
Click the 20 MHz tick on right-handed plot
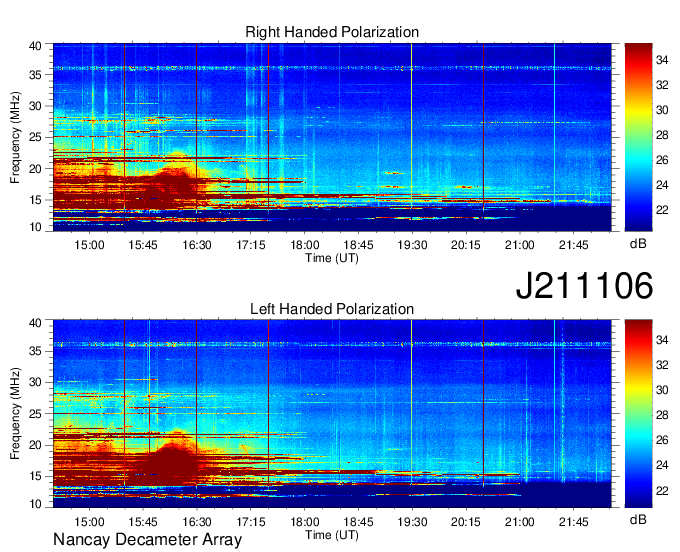coord(35,169)
